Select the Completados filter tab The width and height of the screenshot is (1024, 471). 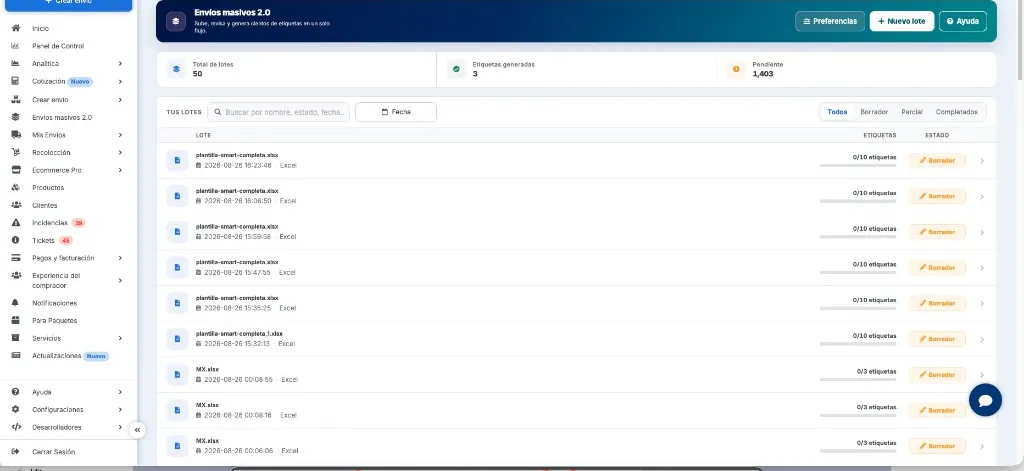pos(957,112)
